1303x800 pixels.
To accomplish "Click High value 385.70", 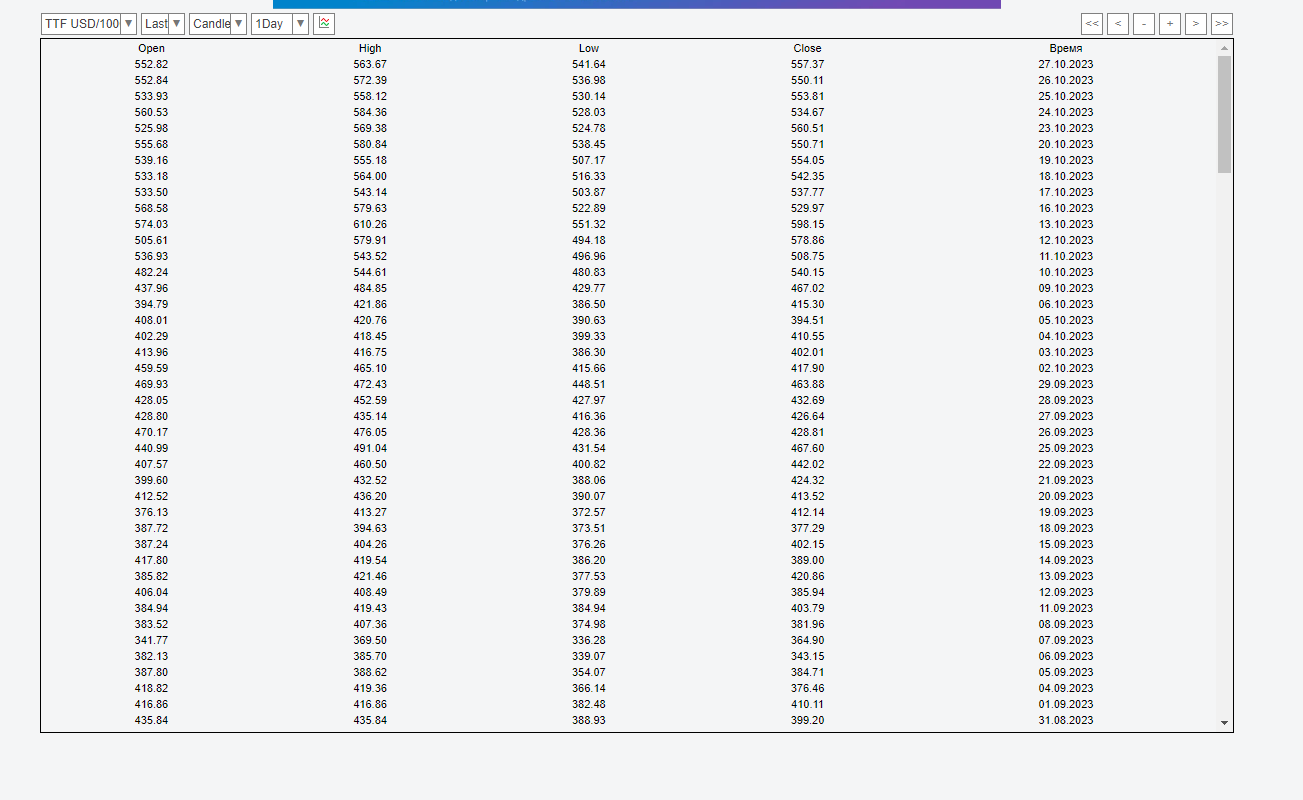I will tap(370, 656).
